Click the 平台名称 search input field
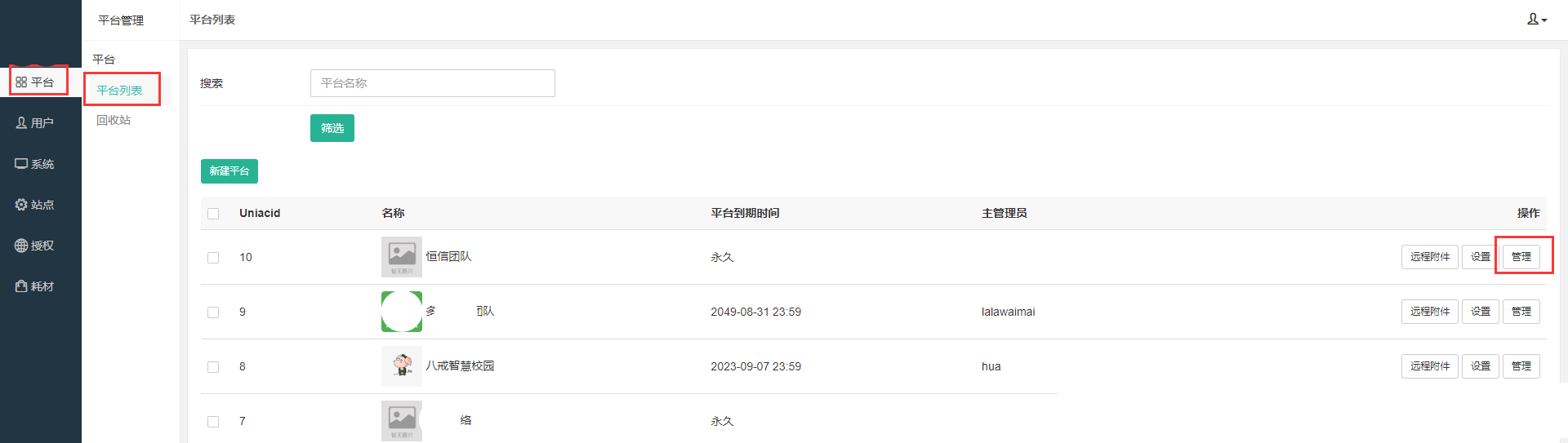The width and height of the screenshot is (1568, 443). (x=433, y=83)
